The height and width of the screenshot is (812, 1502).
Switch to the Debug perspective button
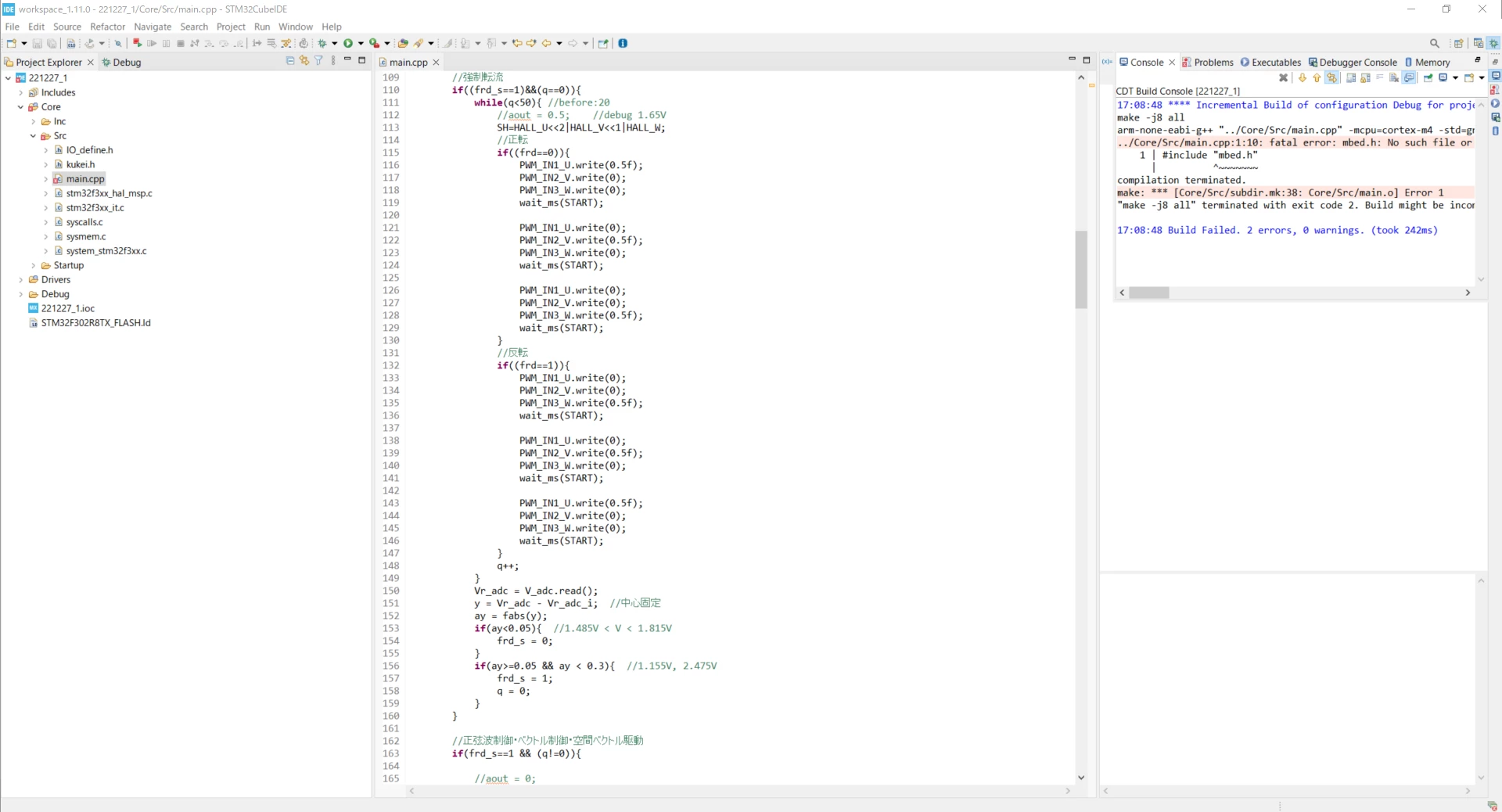1493,43
